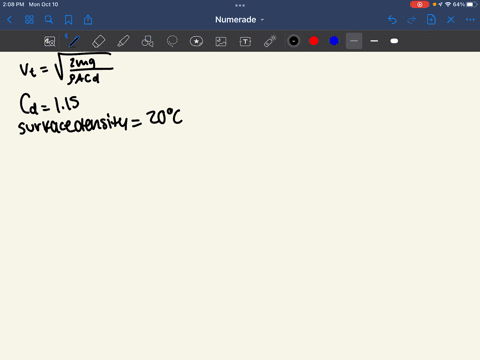Open the more options menu
The height and width of the screenshot is (360, 480).
pyautogui.click(x=470, y=20)
